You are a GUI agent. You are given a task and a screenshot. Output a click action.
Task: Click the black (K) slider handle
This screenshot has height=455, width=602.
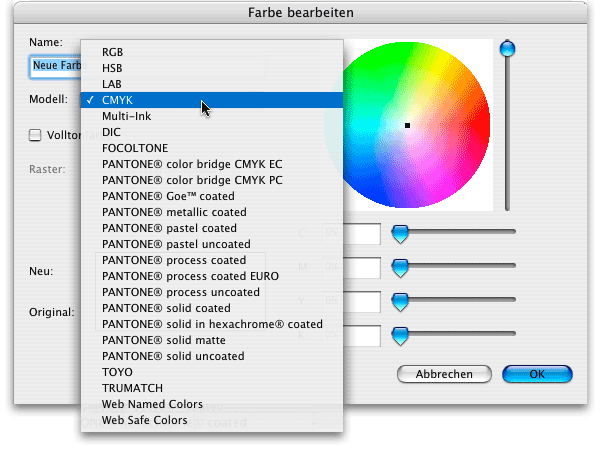click(x=400, y=336)
